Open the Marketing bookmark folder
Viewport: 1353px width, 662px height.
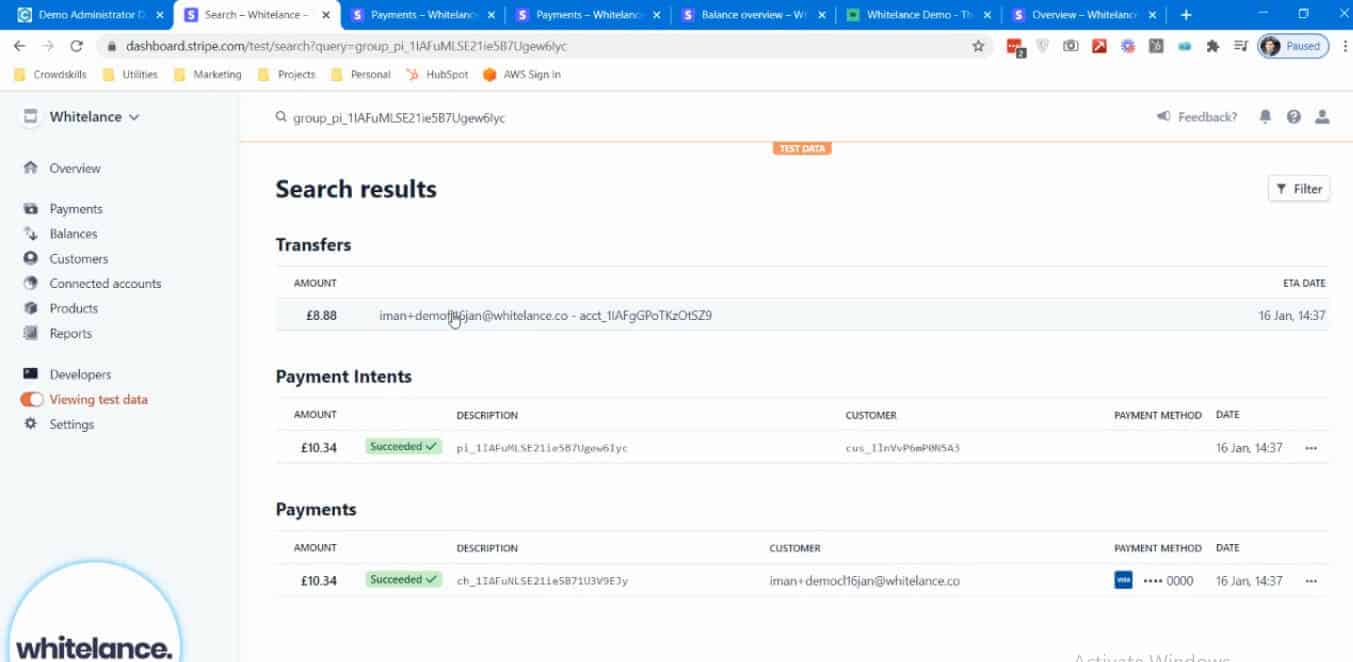coord(207,75)
